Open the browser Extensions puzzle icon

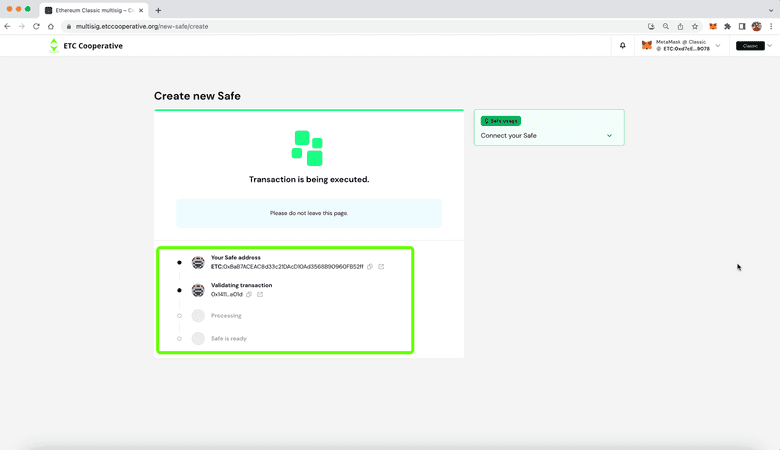coord(727,26)
